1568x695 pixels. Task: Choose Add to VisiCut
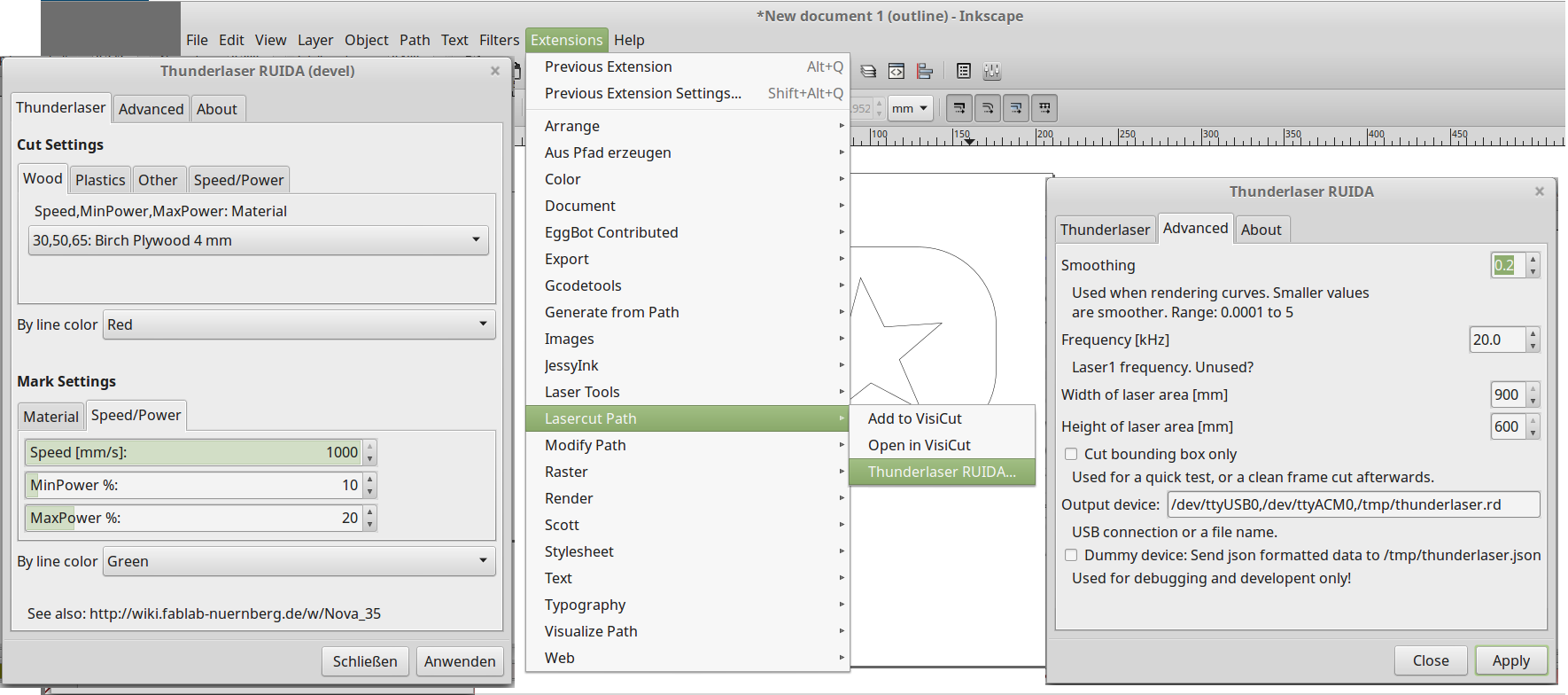[x=942, y=418]
